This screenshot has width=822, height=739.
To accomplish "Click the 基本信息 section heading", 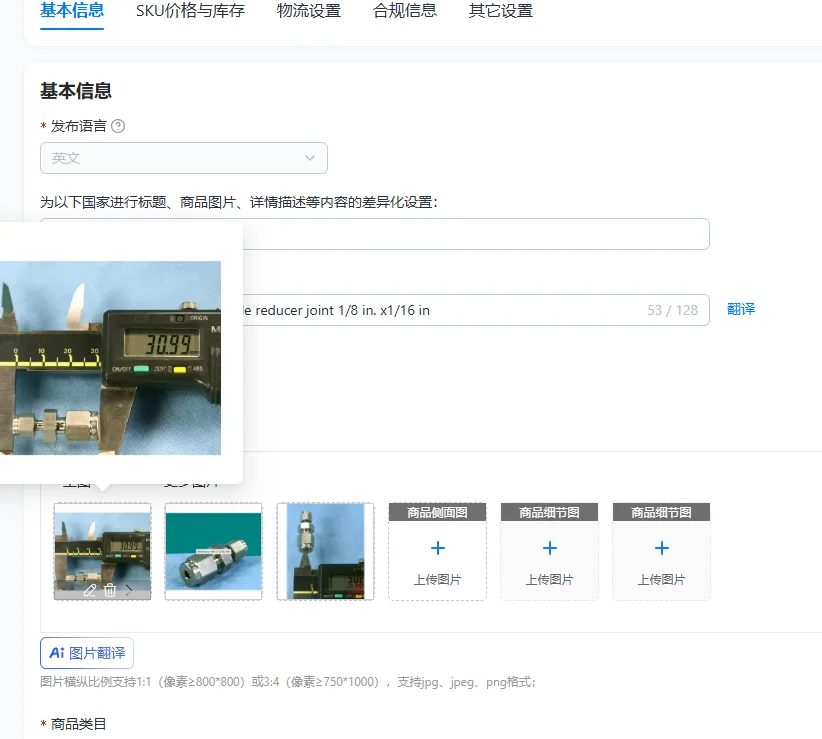I will (76, 91).
